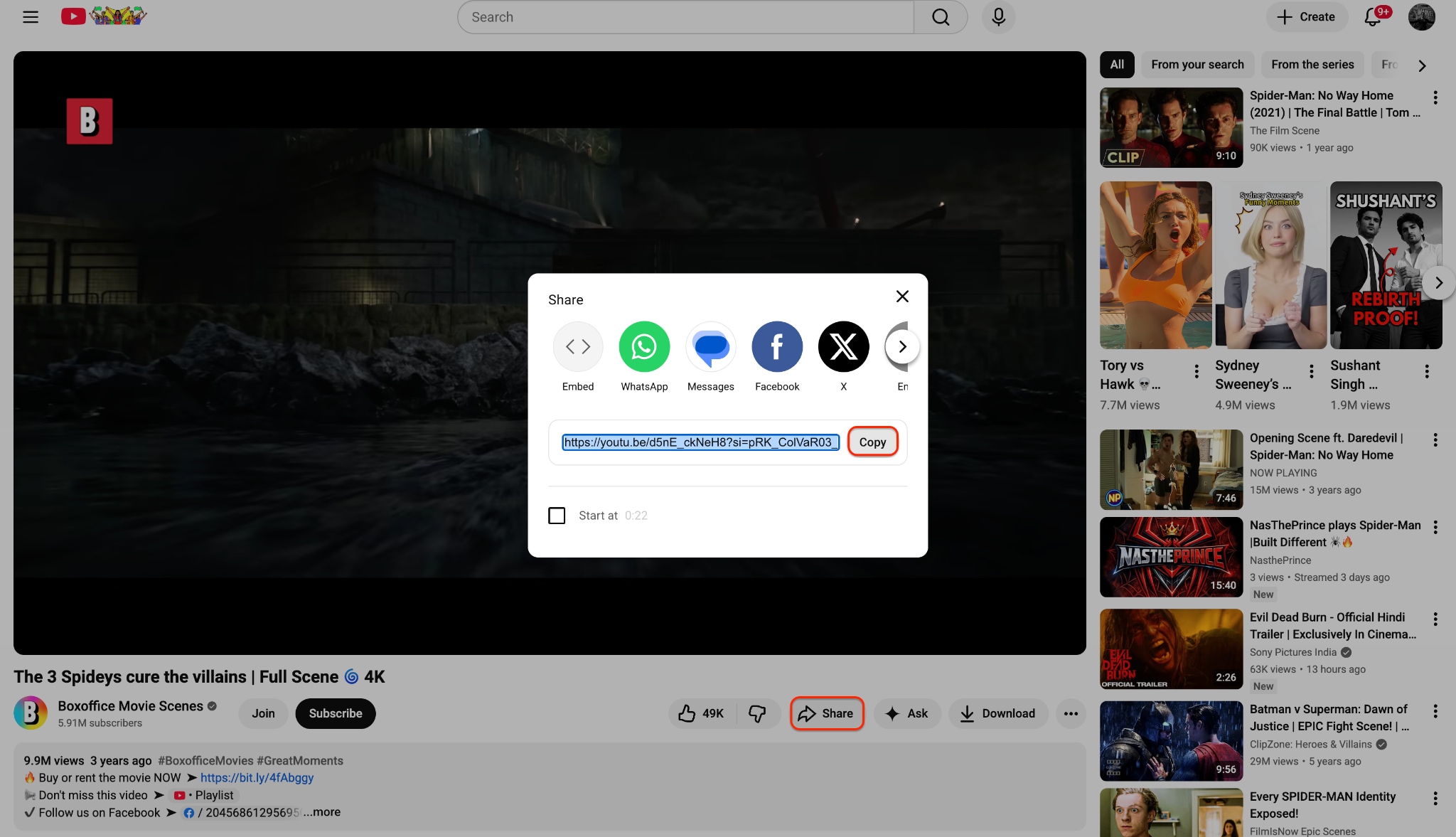Expand description with ...more
1456x837 pixels.
point(322,812)
